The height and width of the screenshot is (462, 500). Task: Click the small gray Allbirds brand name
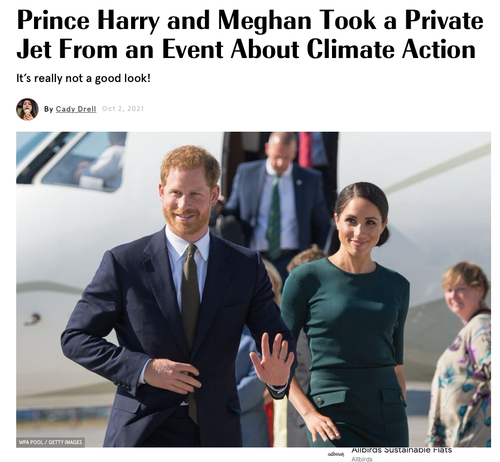(362, 459)
